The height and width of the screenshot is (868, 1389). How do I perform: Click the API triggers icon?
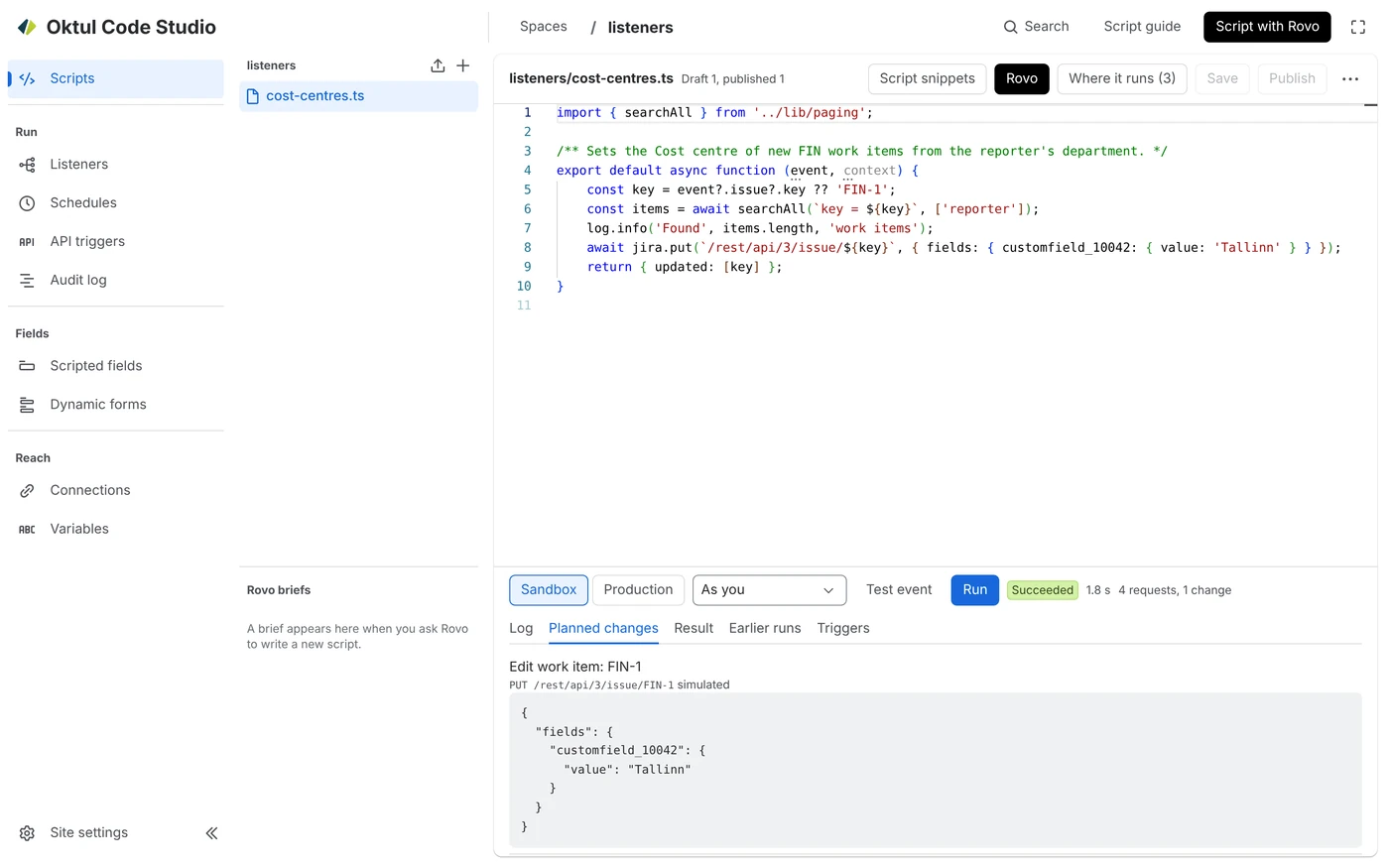click(x=28, y=242)
